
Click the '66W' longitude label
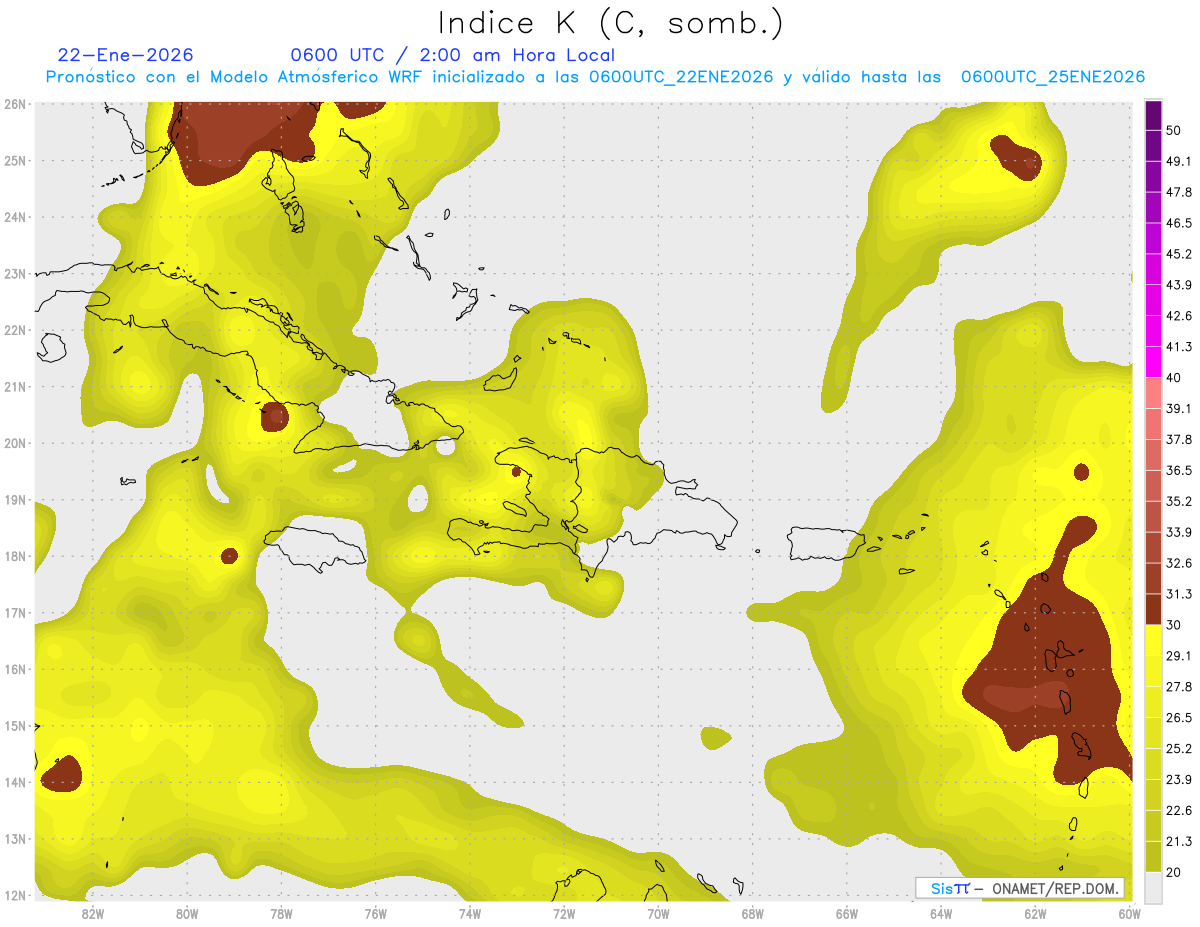847,913
